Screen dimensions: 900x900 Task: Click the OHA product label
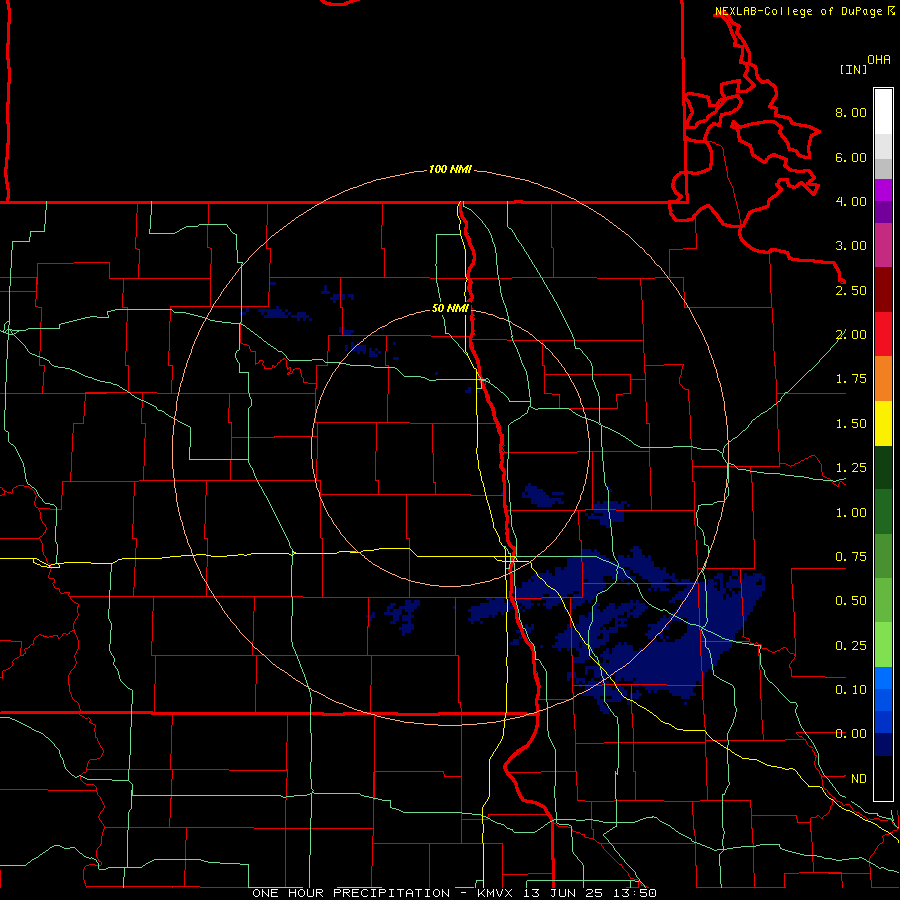click(879, 60)
